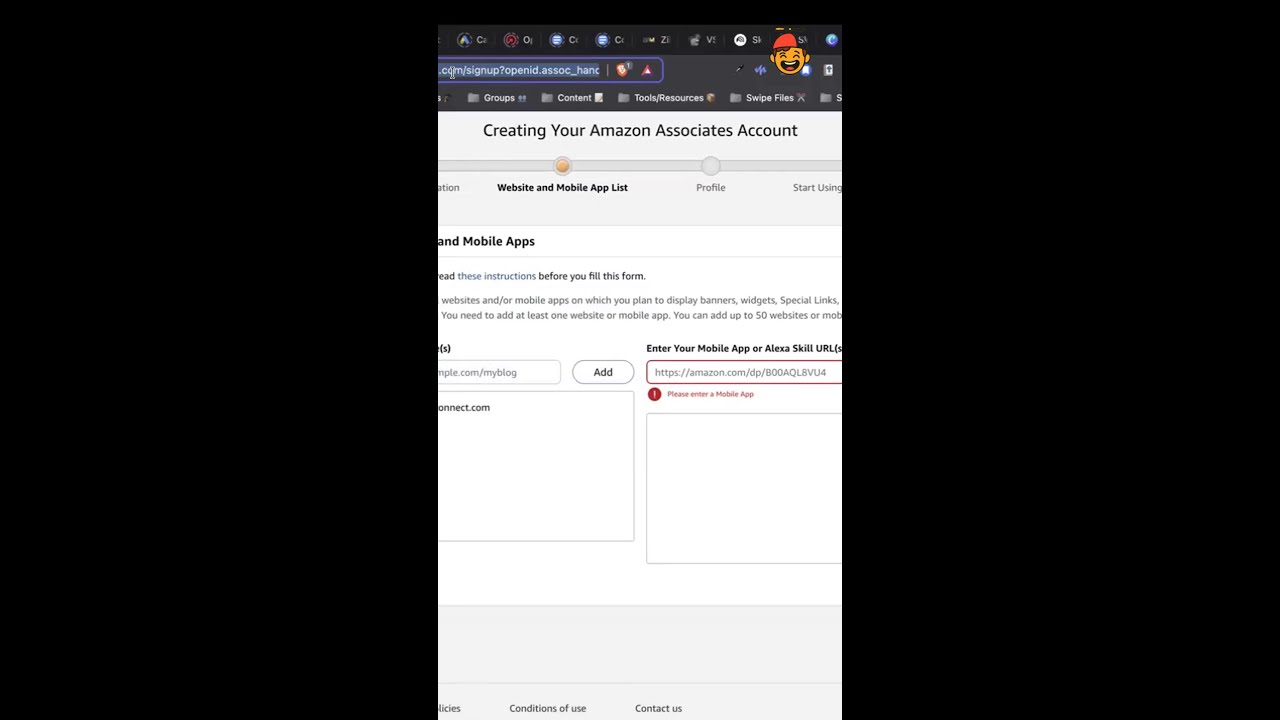Switch to the tab with white circle icon
Screen dimensions: 1280x720
(x=741, y=40)
